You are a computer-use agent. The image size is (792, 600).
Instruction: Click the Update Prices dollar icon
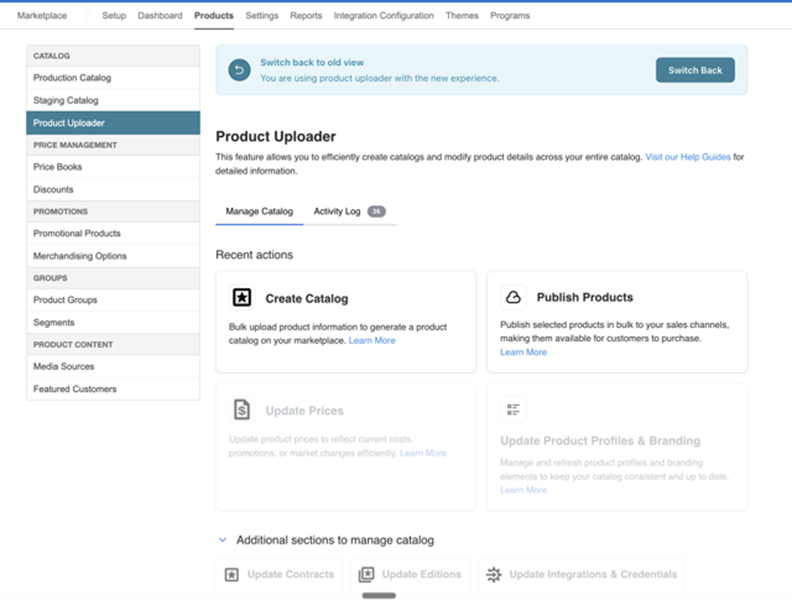click(241, 410)
